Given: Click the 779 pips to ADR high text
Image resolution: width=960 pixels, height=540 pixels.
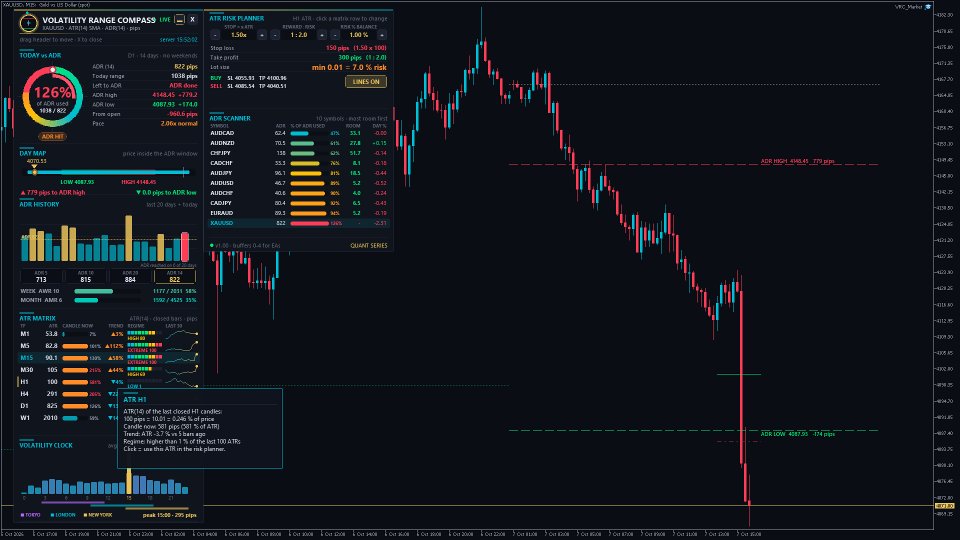Looking at the screenshot, I should 53,193.
